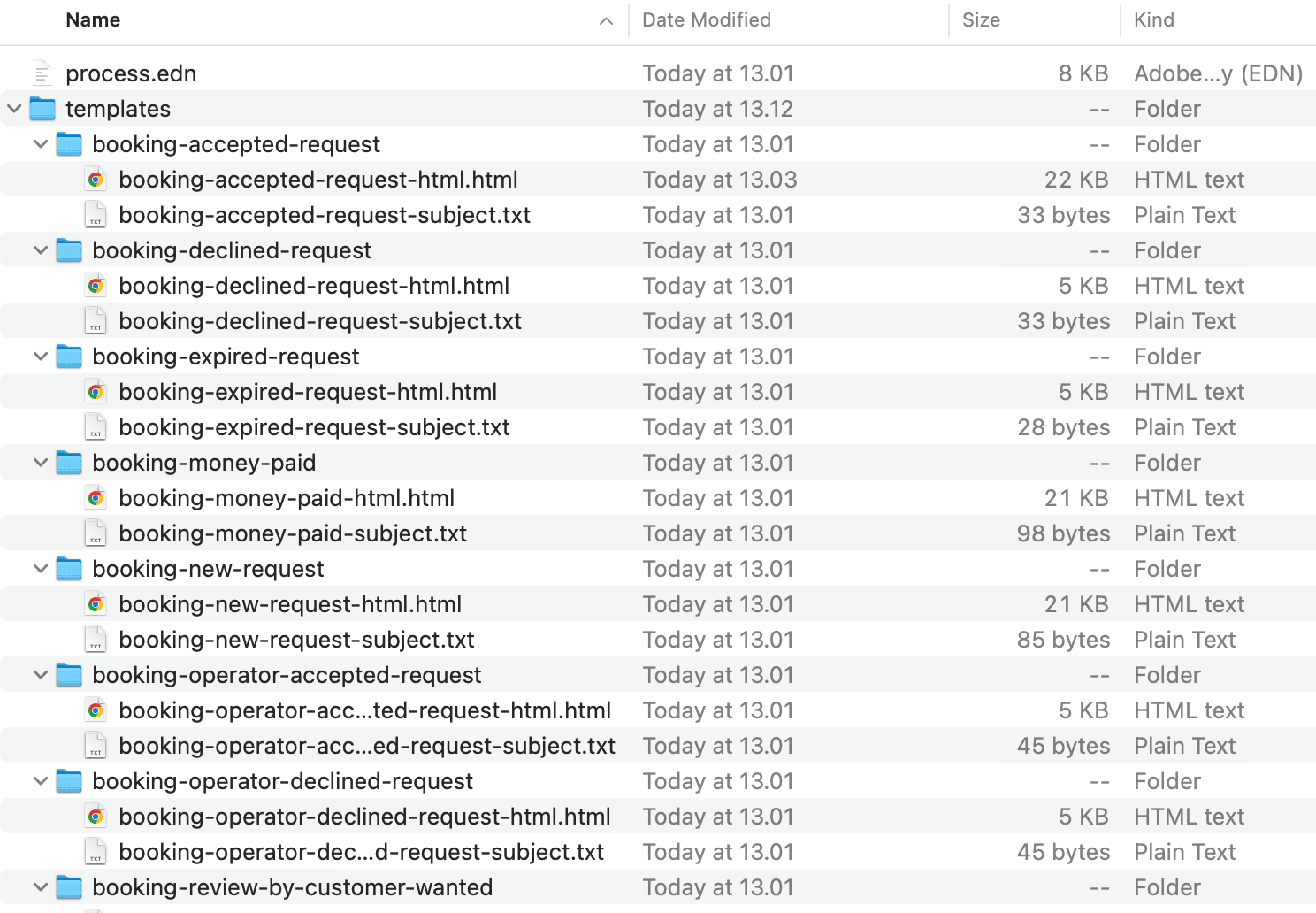Sort by Date Modified column
Image resolution: width=1316 pixels, height=913 pixels.
pyautogui.click(x=706, y=20)
